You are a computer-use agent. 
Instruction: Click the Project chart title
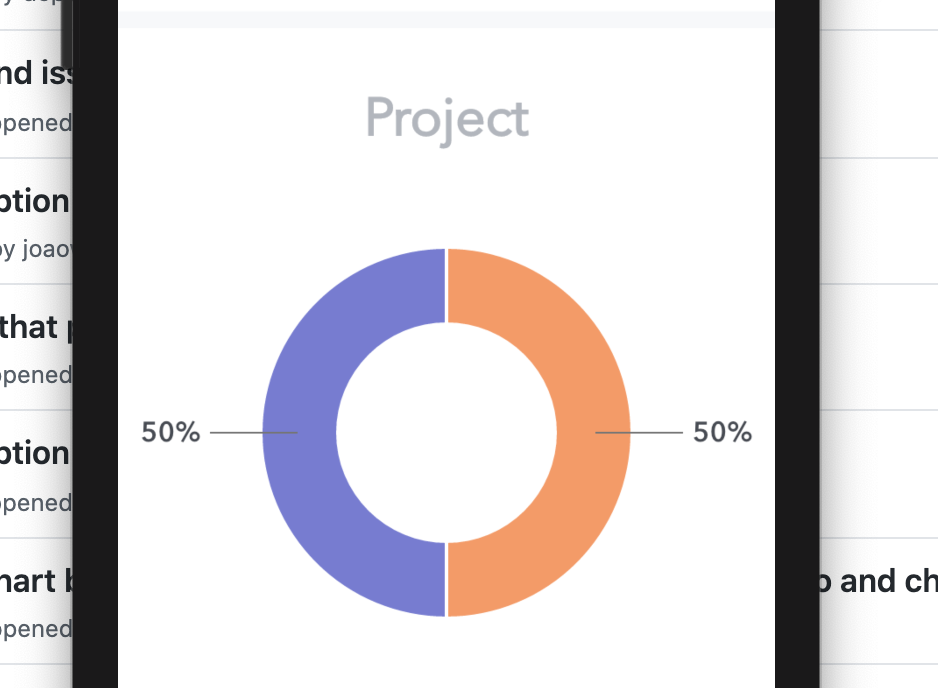click(x=447, y=117)
